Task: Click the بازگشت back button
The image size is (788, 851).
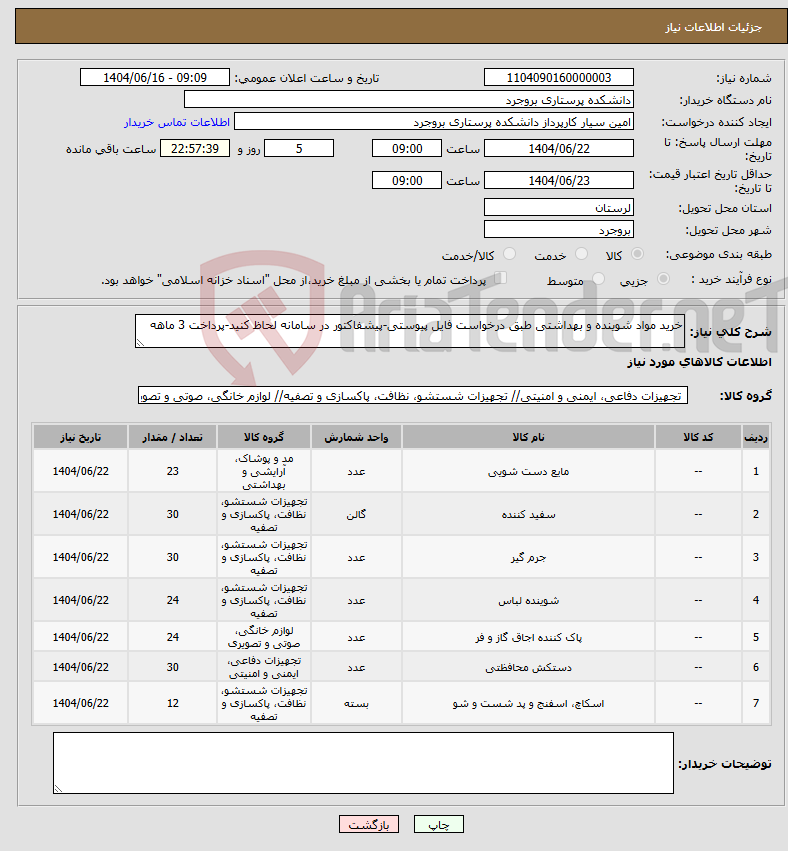Action: pos(368,824)
